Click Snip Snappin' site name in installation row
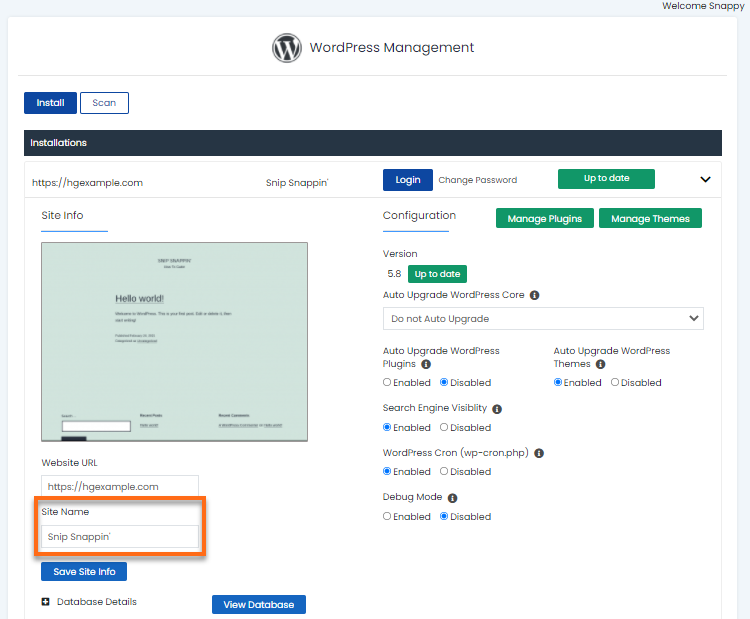Viewport: 750px width, 619px height. 297,183
